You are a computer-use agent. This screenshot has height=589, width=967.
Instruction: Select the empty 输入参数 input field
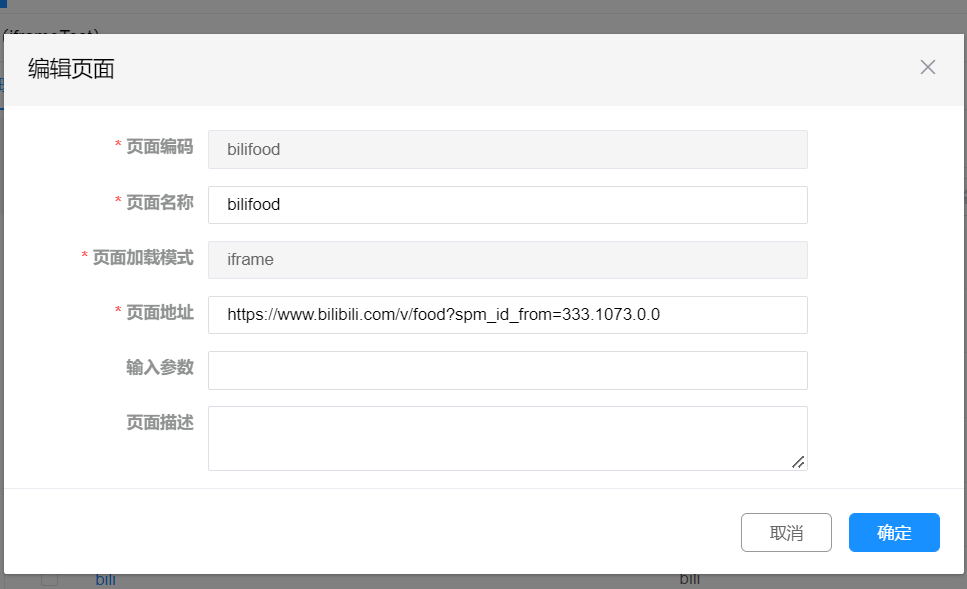[x=507, y=370]
